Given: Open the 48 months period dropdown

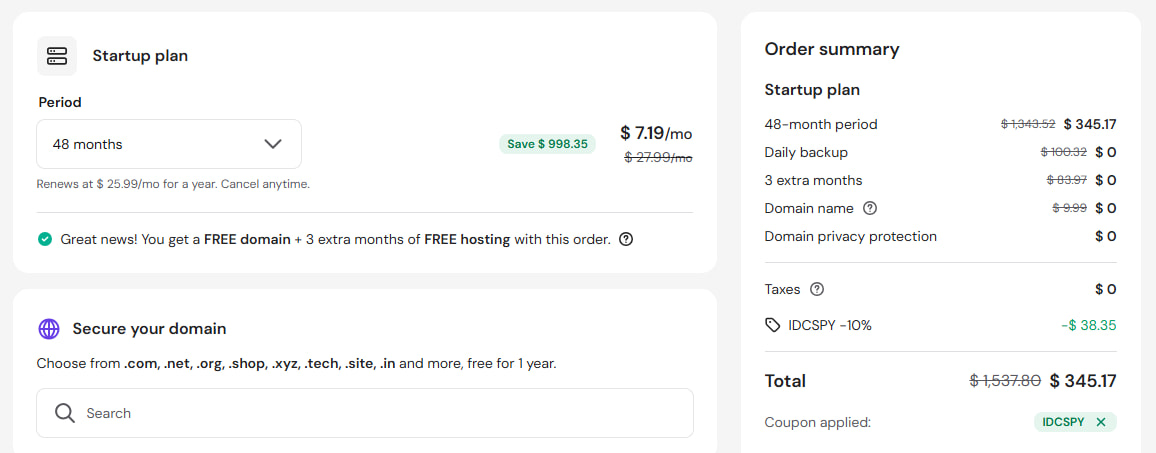Looking at the screenshot, I should (169, 144).
